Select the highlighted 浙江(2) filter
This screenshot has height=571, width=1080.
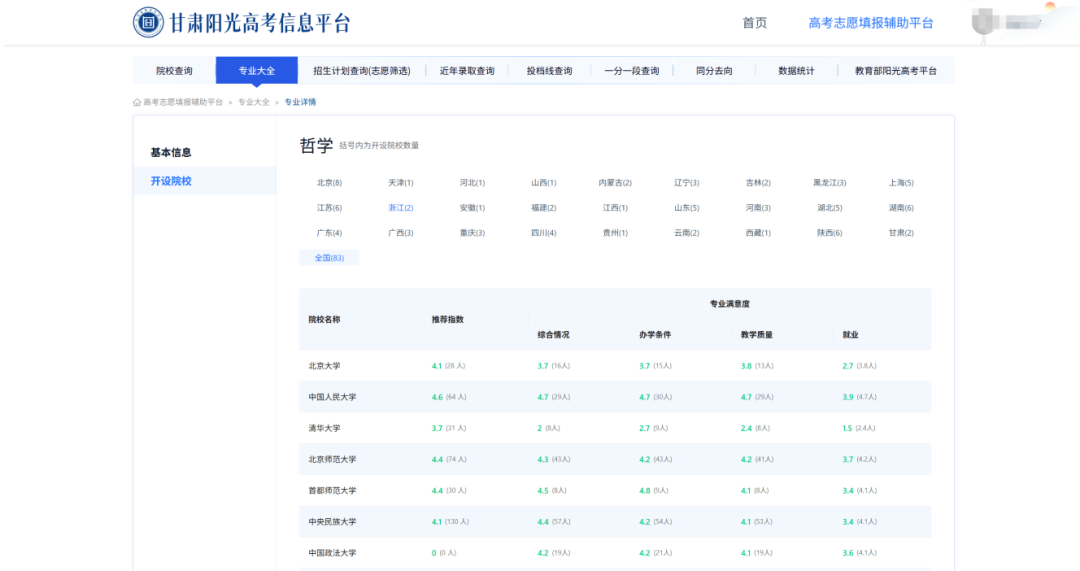(x=401, y=207)
